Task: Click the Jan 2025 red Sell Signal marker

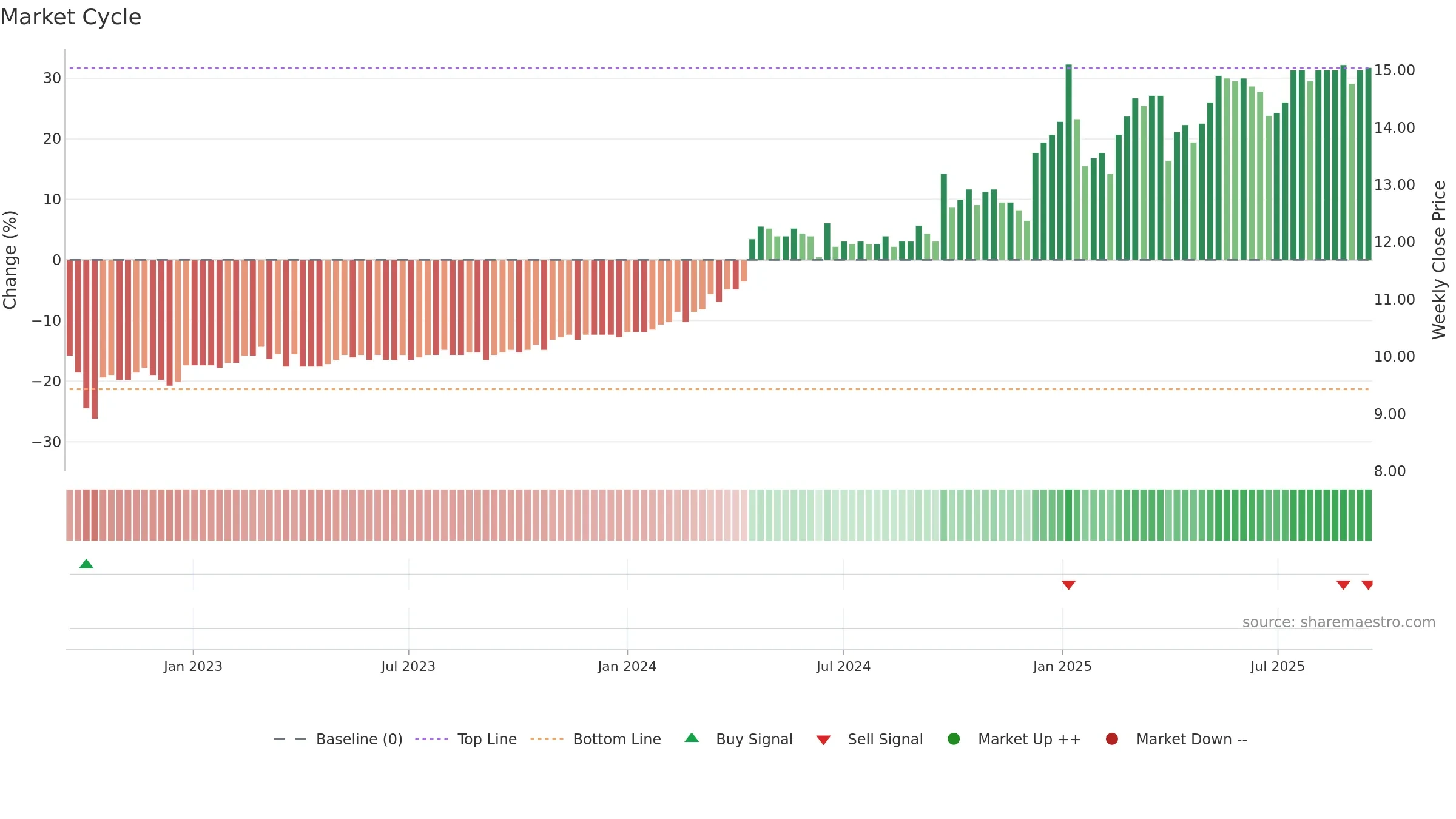Action: tap(1068, 585)
